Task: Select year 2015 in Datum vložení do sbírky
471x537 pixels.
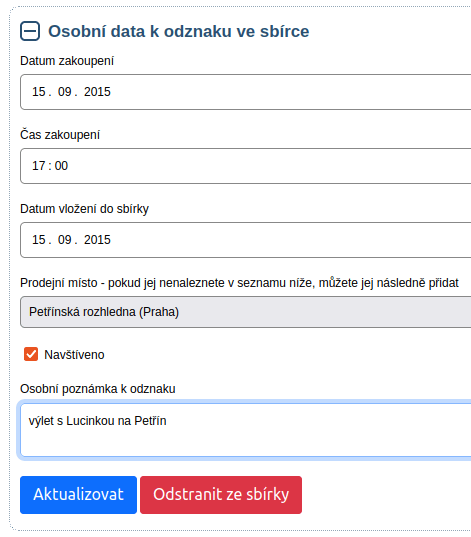Action: coord(97,240)
